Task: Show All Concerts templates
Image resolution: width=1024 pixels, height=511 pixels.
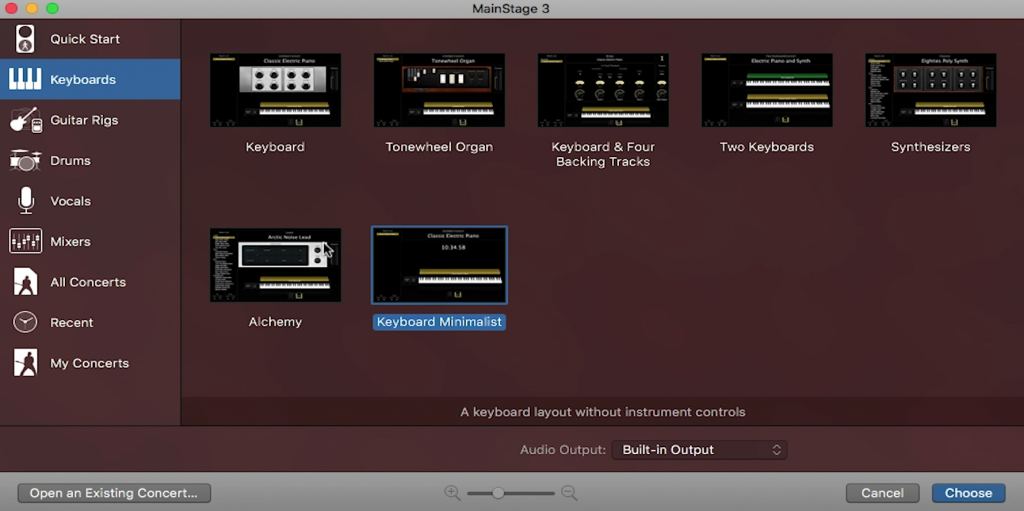Action: tap(88, 282)
